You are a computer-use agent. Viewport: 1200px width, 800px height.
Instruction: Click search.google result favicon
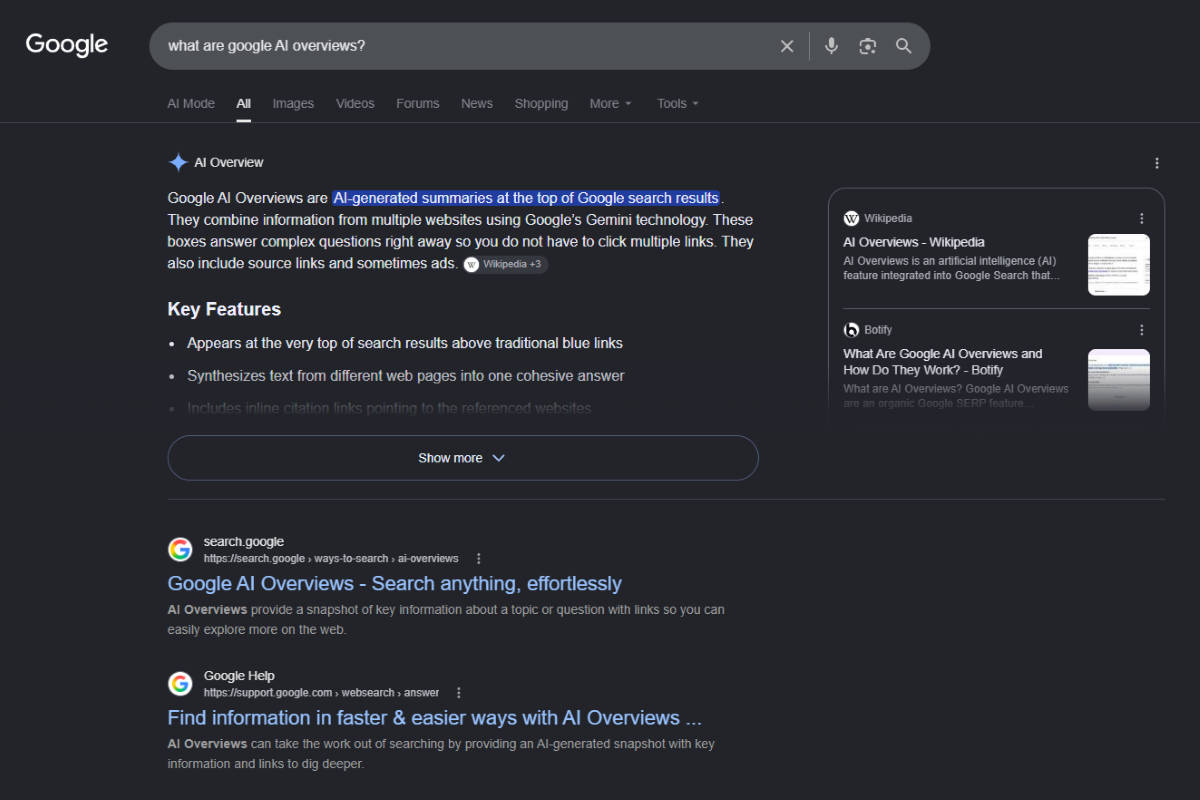pyautogui.click(x=180, y=549)
